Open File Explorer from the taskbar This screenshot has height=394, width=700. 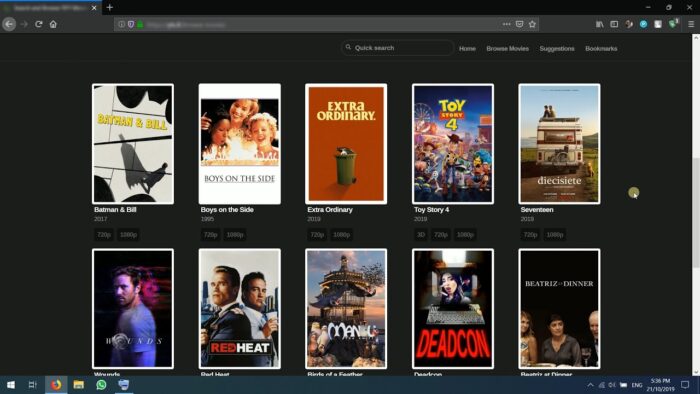click(79, 384)
